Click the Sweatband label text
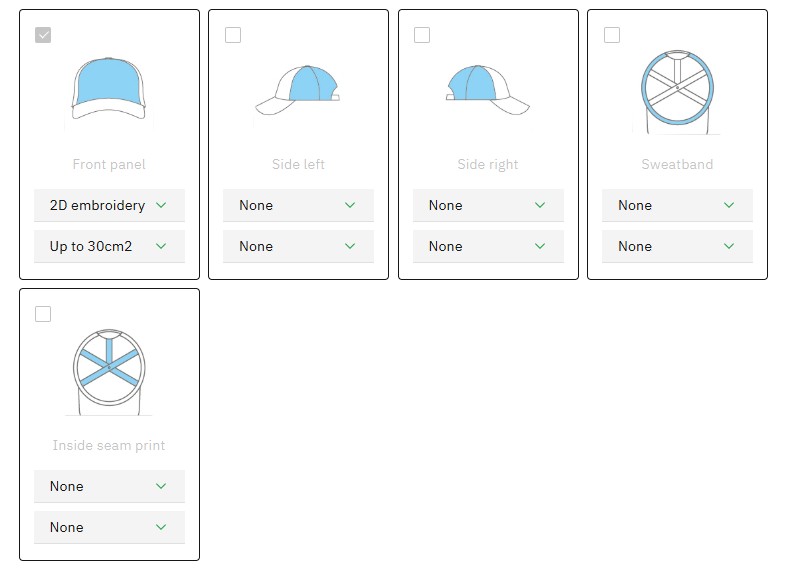 (677, 164)
